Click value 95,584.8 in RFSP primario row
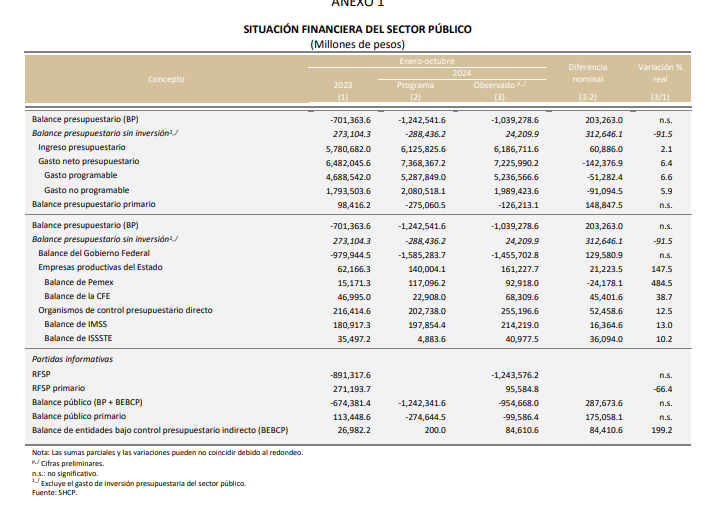 pyautogui.click(x=521, y=389)
